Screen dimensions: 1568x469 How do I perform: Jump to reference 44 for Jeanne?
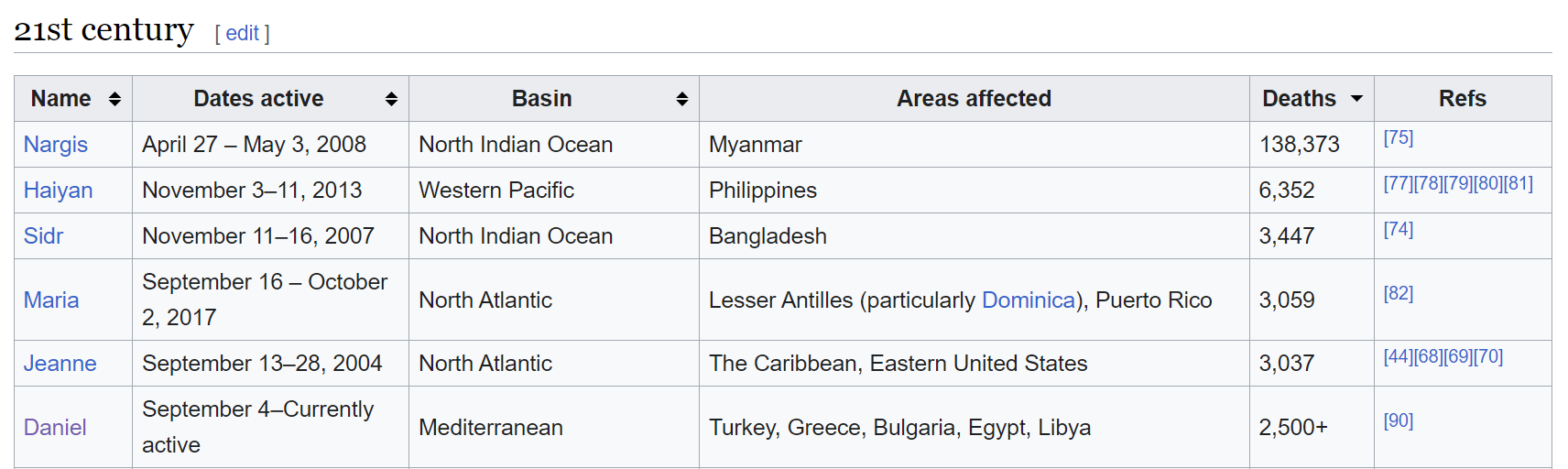(x=1398, y=357)
